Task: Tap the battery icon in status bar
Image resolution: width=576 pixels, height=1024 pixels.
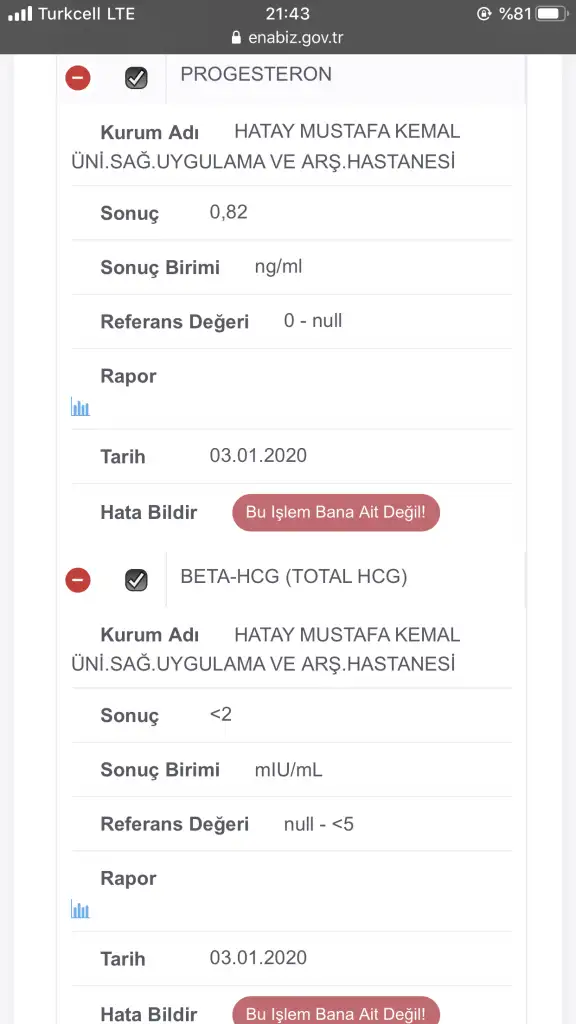Action: [x=552, y=14]
